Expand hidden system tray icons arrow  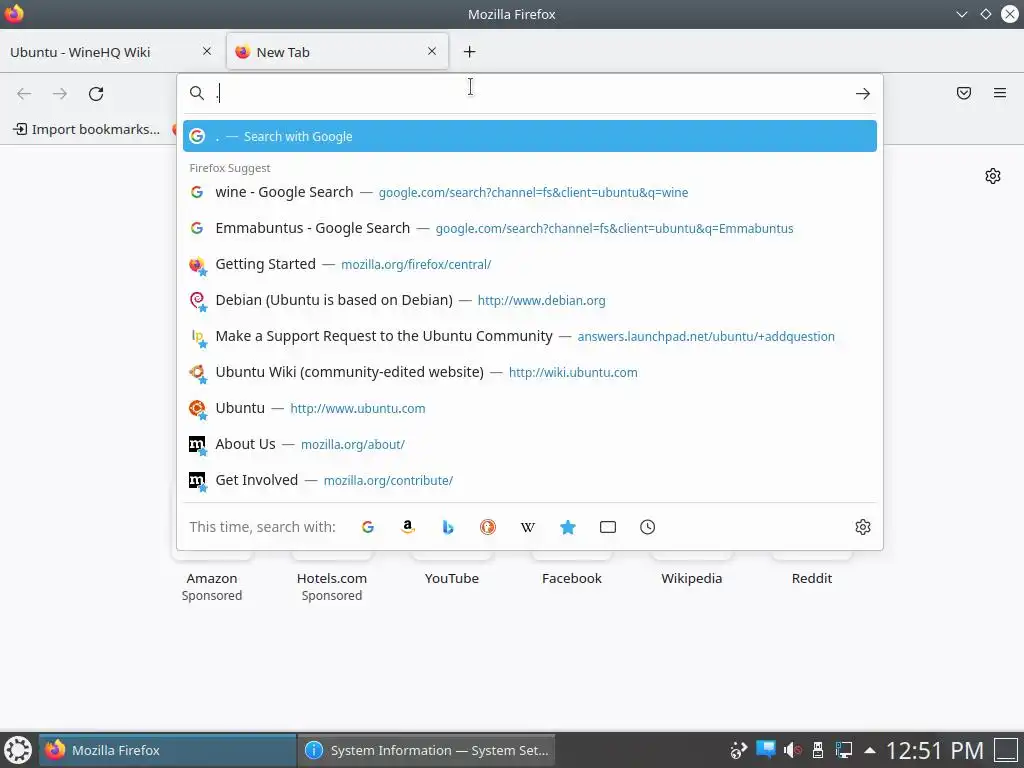click(870, 750)
